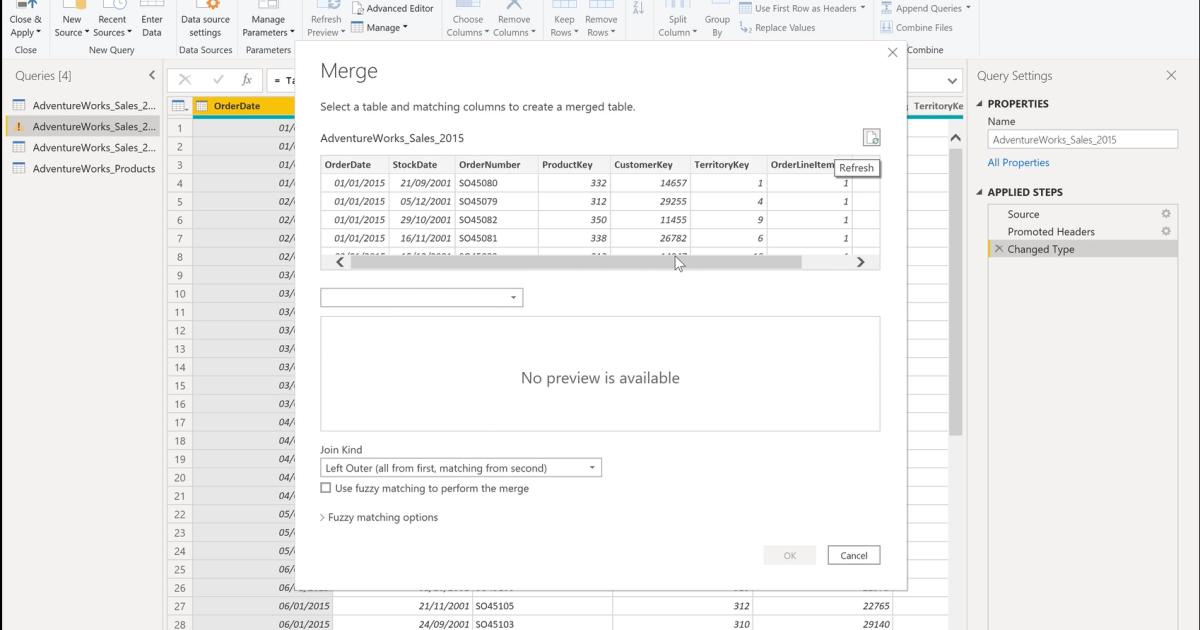This screenshot has height=630, width=1200.
Task: Enable fuzzy matching for the merge
Action: pos(325,488)
